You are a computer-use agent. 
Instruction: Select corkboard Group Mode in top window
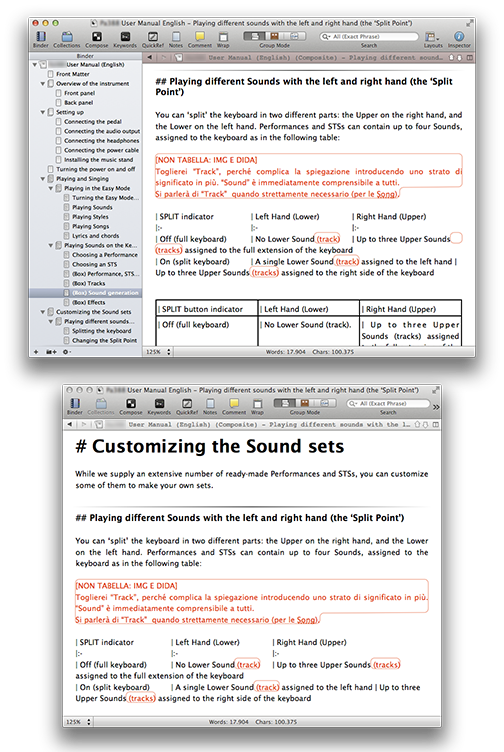pyautogui.click(x=275, y=36)
